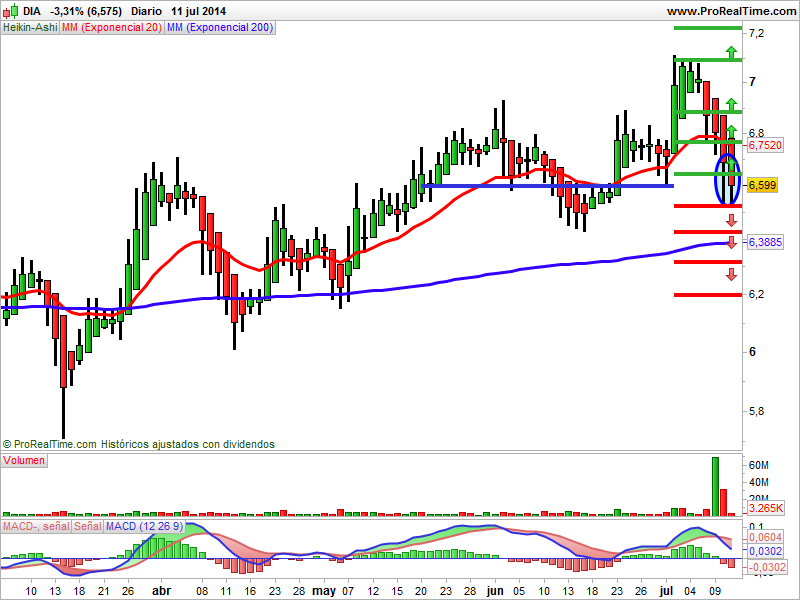Select the Heikin-Ashi indicator label

coord(30,28)
